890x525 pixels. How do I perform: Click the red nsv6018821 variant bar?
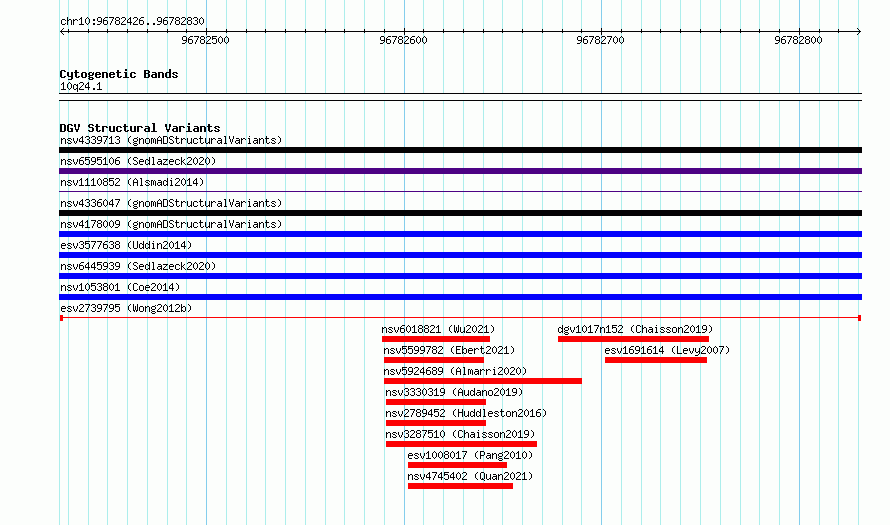436,339
